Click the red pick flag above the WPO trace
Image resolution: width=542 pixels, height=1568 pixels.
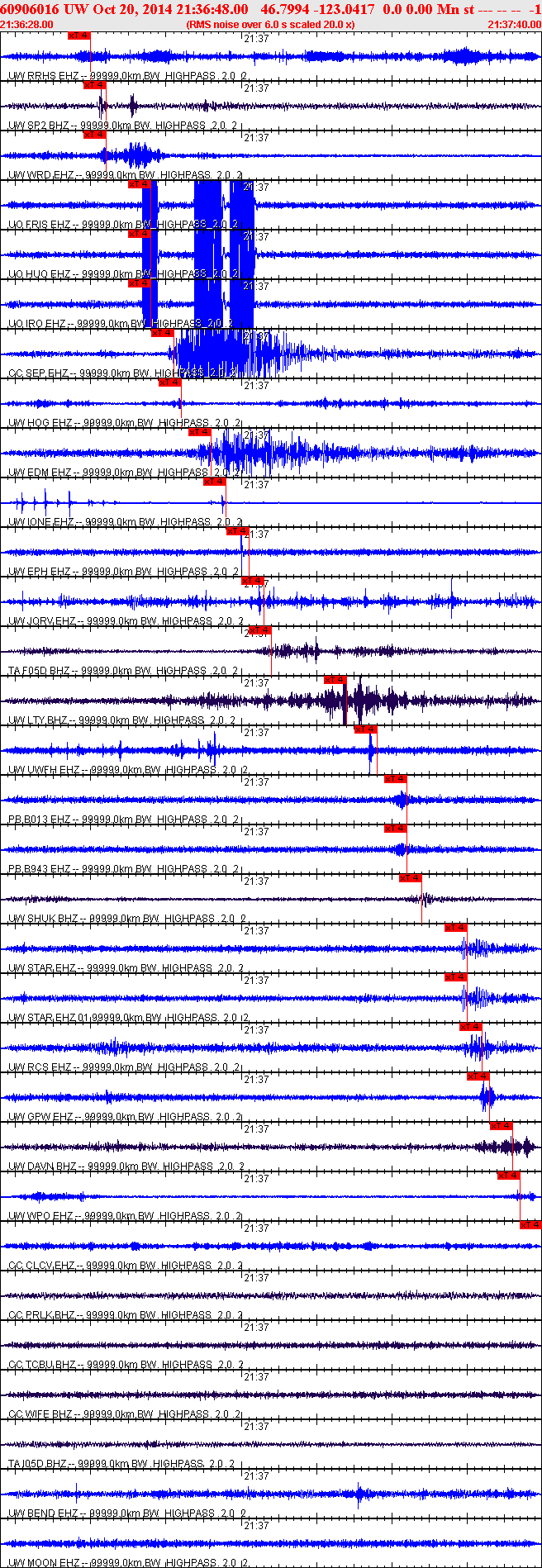coord(508,1176)
